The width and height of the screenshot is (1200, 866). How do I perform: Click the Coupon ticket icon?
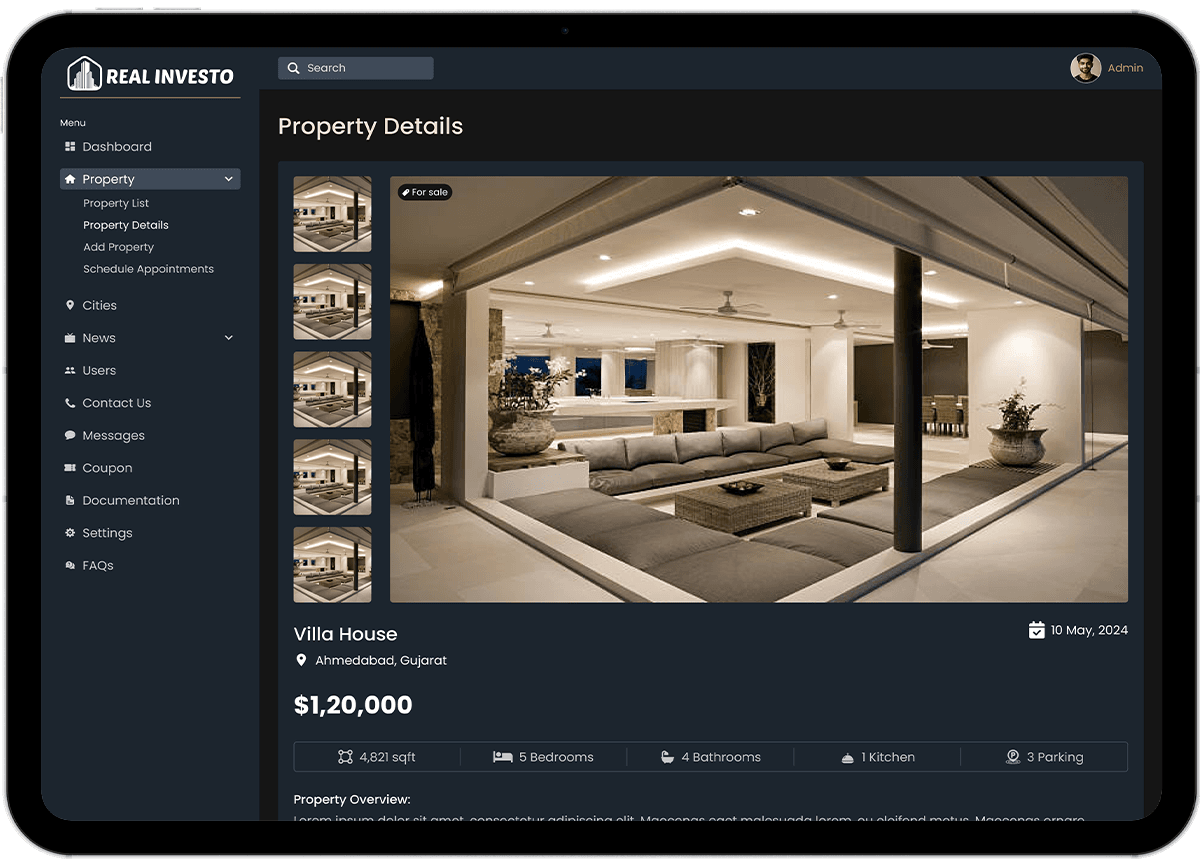click(70, 468)
